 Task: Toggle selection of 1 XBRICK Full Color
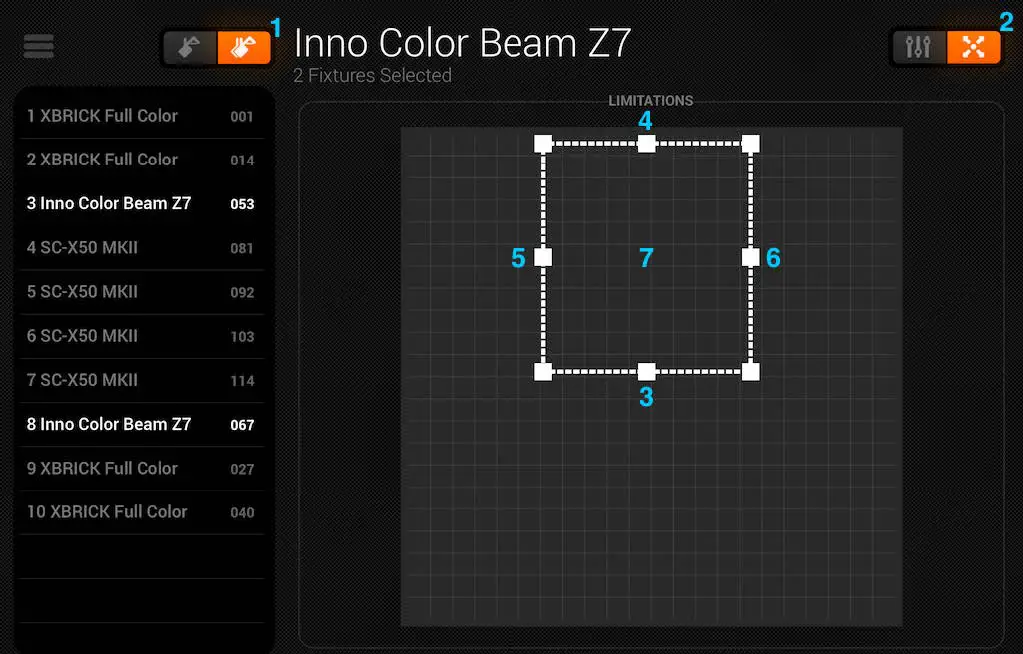coord(140,115)
